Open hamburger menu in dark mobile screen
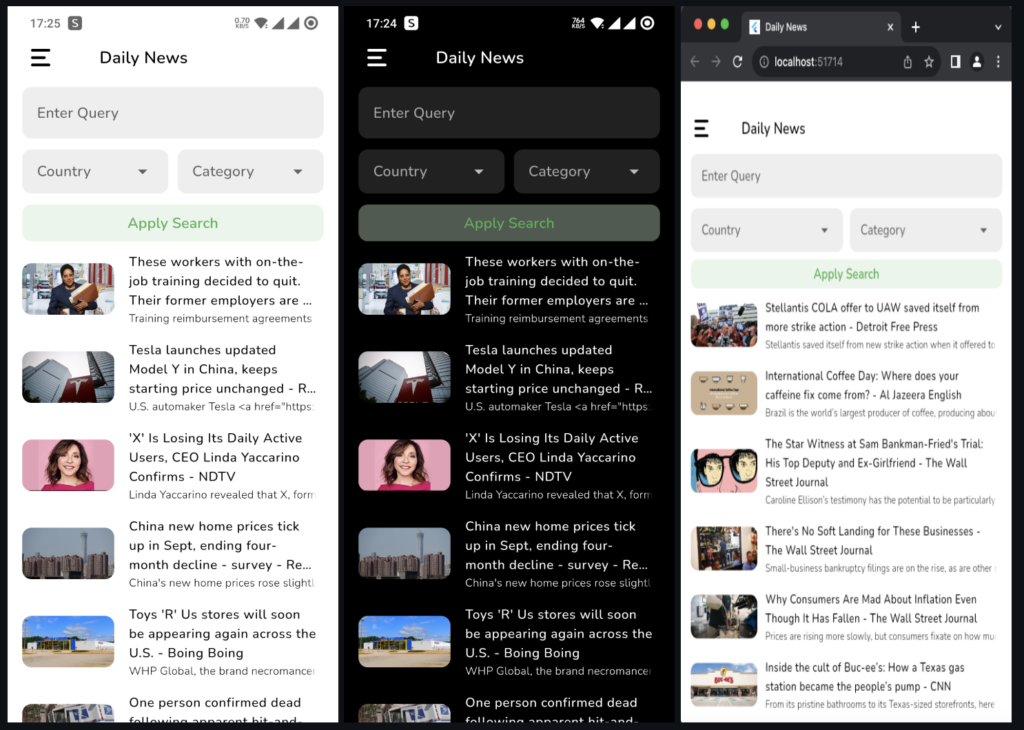This screenshot has width=1024, height=730. tap(377, 57)
